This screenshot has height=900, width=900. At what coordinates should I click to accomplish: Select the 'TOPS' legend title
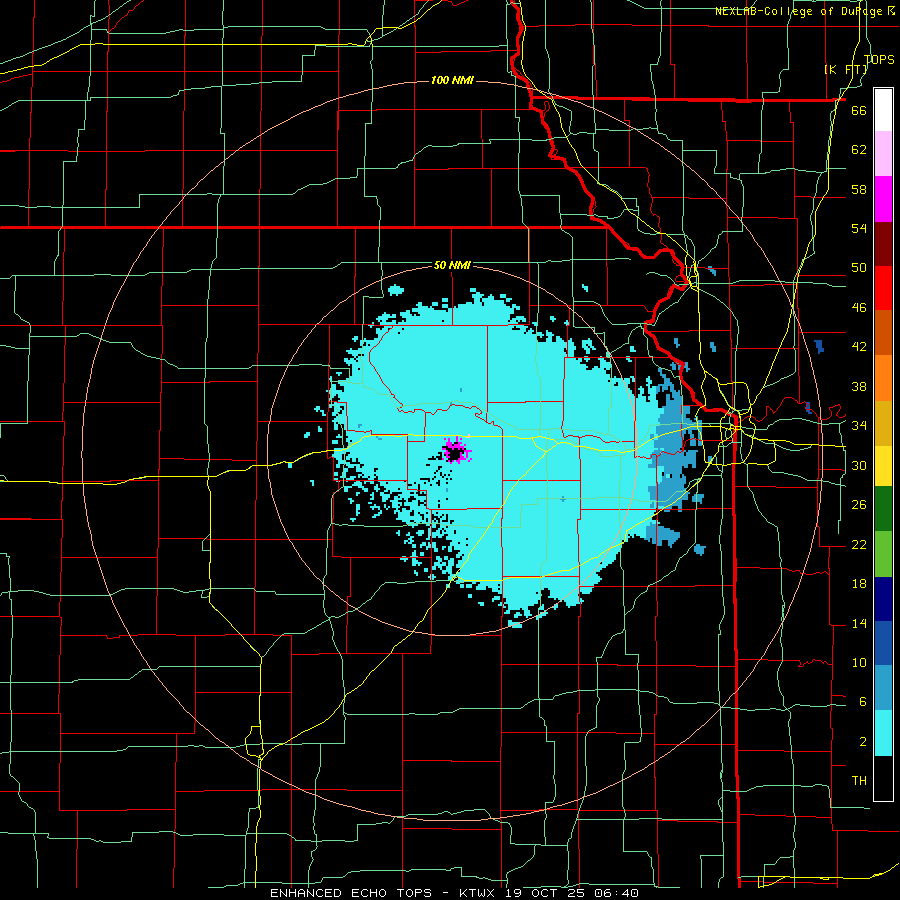click(879, 59)
